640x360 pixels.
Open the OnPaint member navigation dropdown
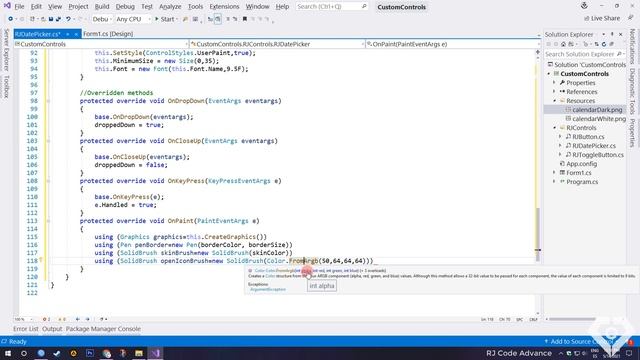coord(453,44)
